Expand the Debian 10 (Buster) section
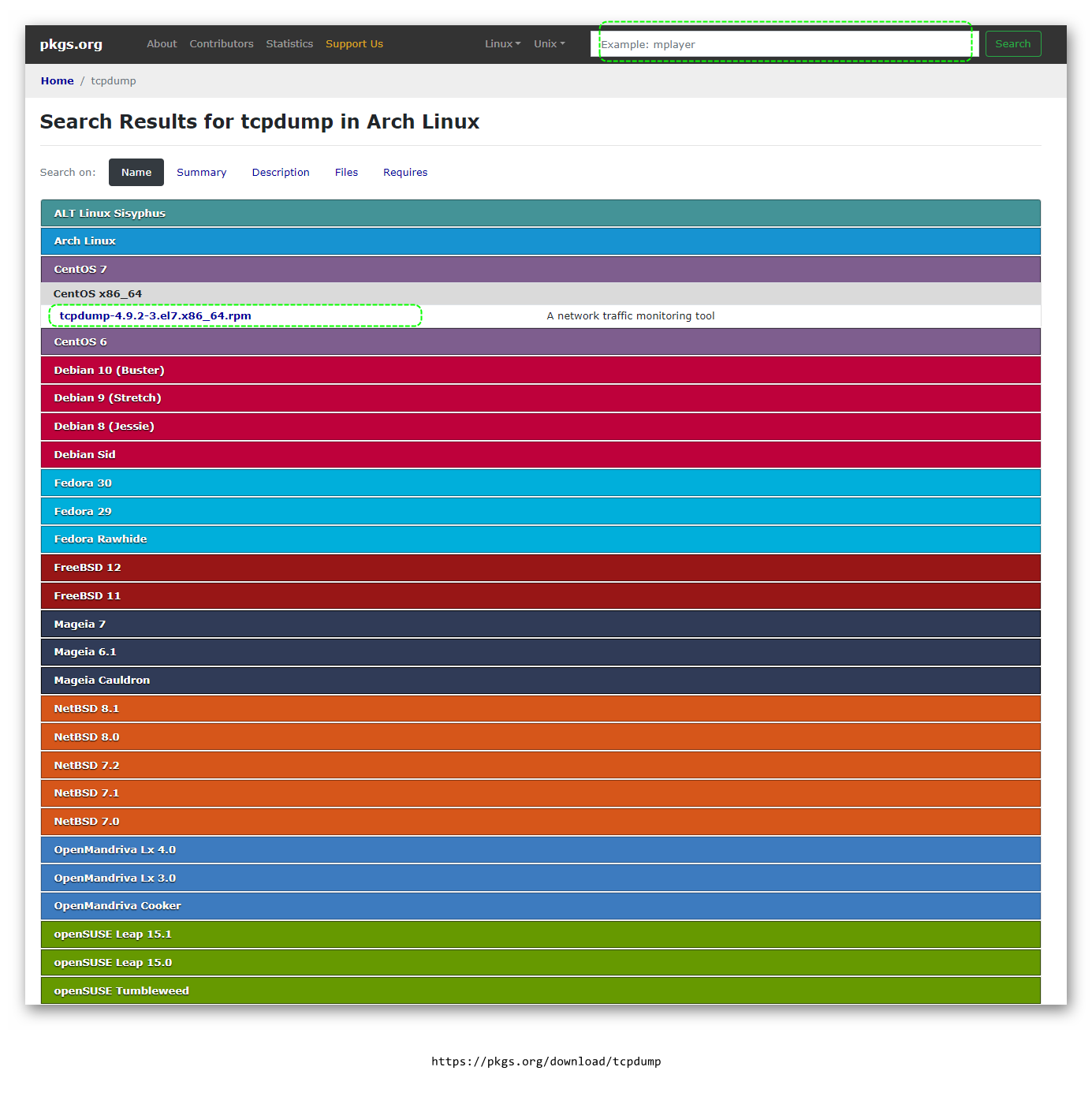The width and height of the screenshot is (1092, 1093). (x=541, y=370)
